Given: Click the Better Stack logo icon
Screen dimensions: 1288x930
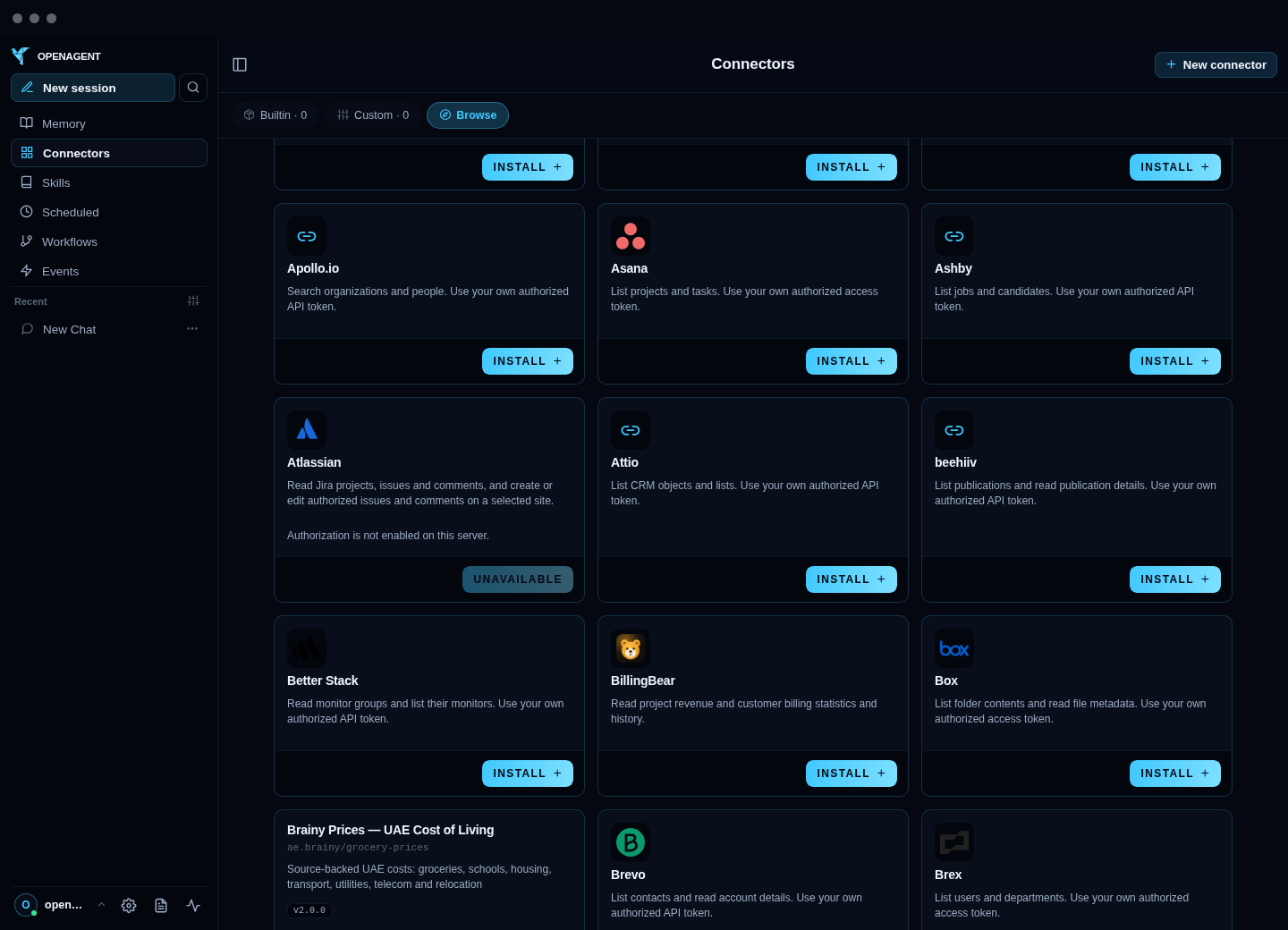Looking at the screenshot, I should [307, 648].
